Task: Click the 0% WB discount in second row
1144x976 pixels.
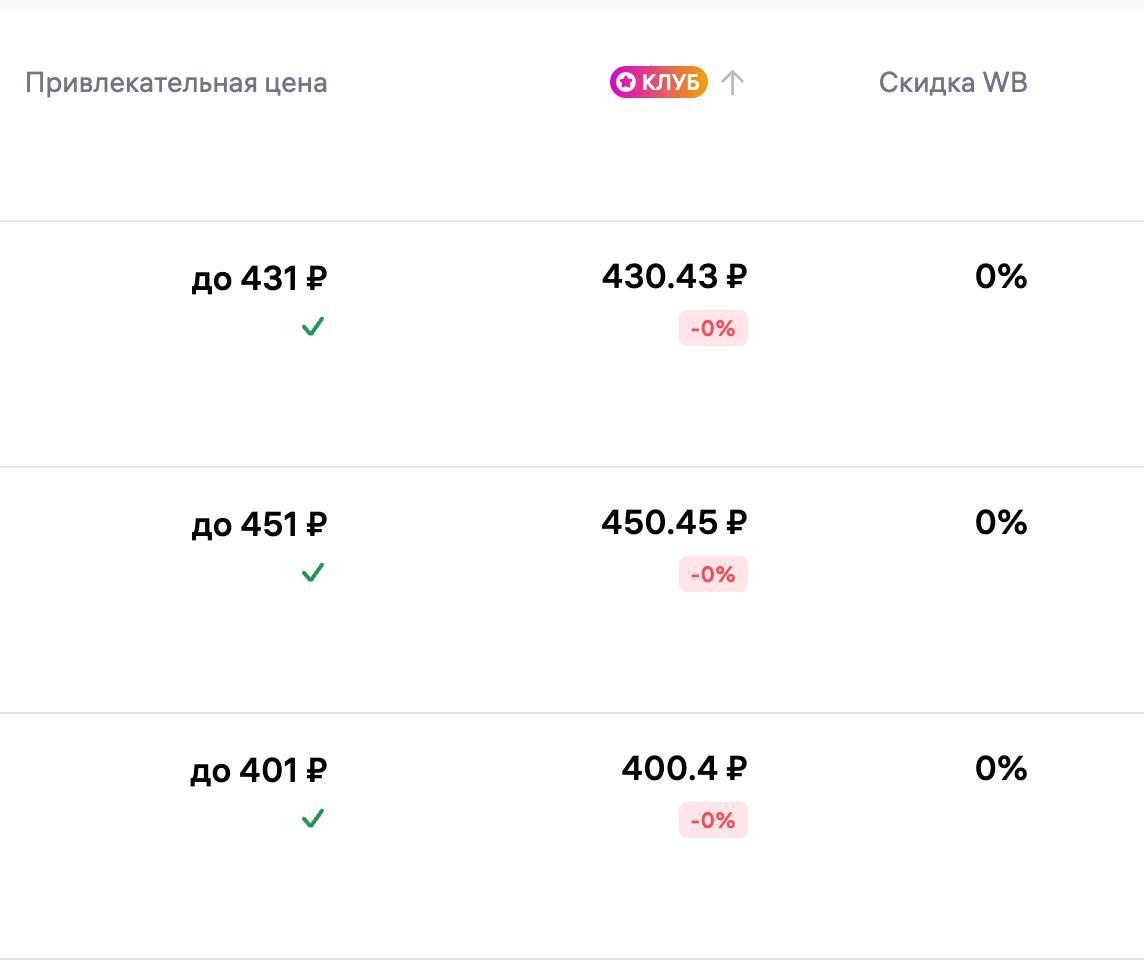Action: pyautogui.click(x=1001, y=522)
